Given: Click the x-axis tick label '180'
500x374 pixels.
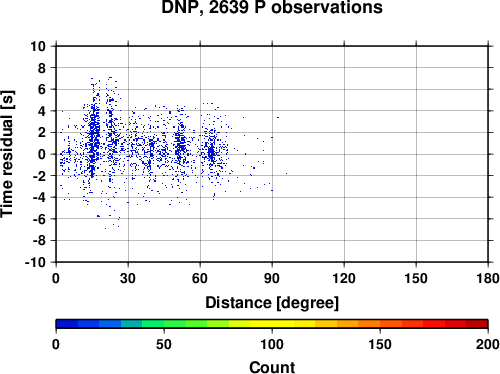Looking at the screenshot, I should click(488, 278).
